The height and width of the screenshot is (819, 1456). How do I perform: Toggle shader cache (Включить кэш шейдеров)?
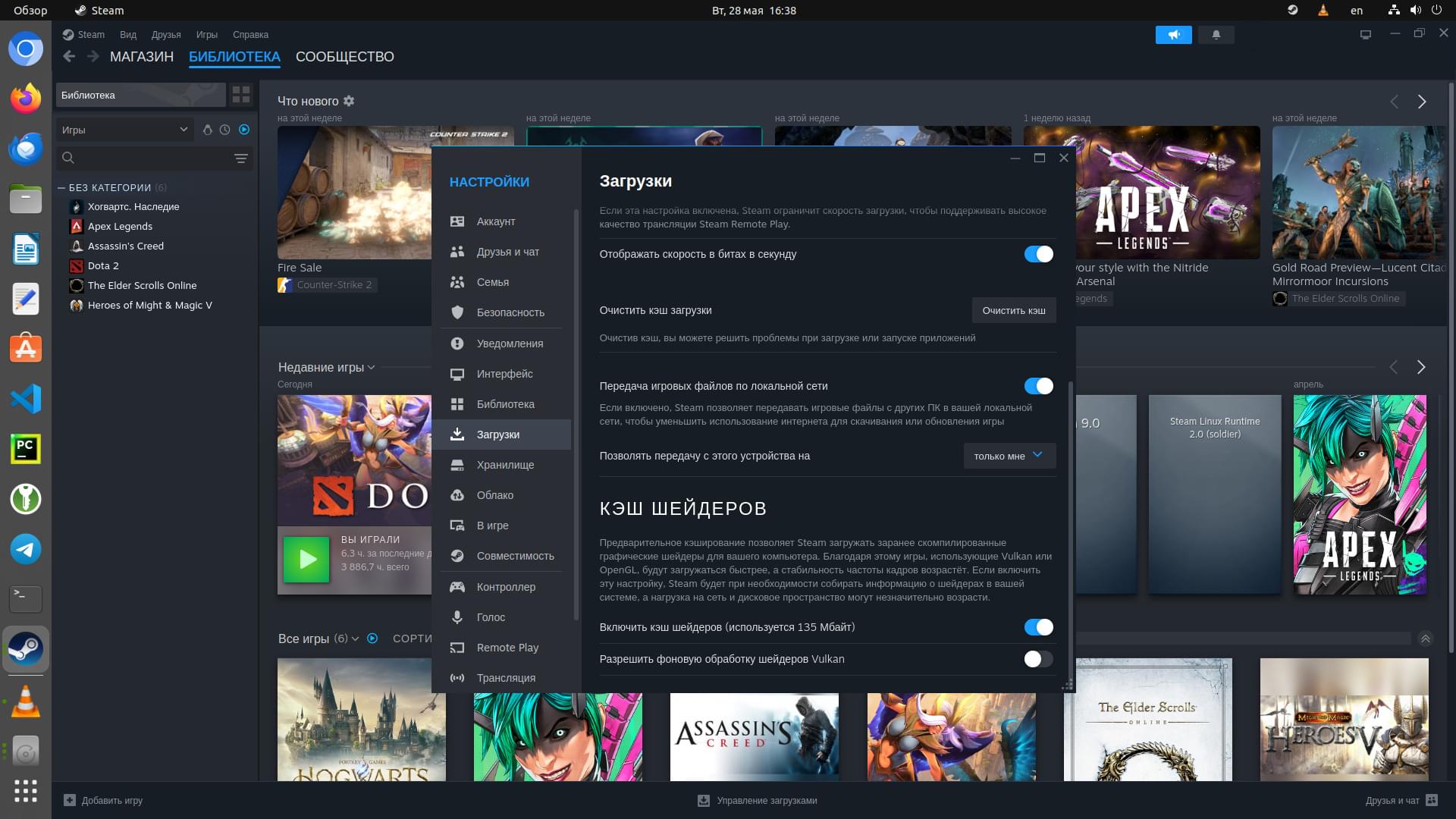[x=1038, y=627]
